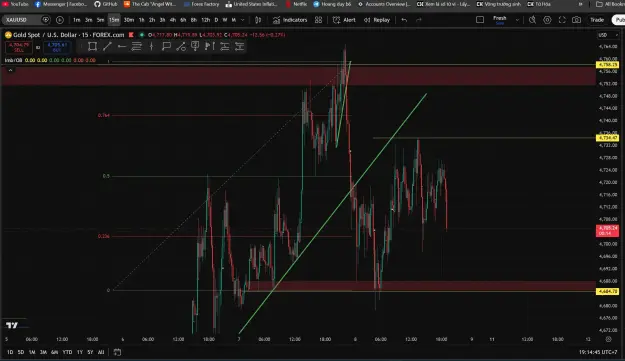Open the Indicators dialog
This screenshot has height=361, width=625.
pos(290,20)
